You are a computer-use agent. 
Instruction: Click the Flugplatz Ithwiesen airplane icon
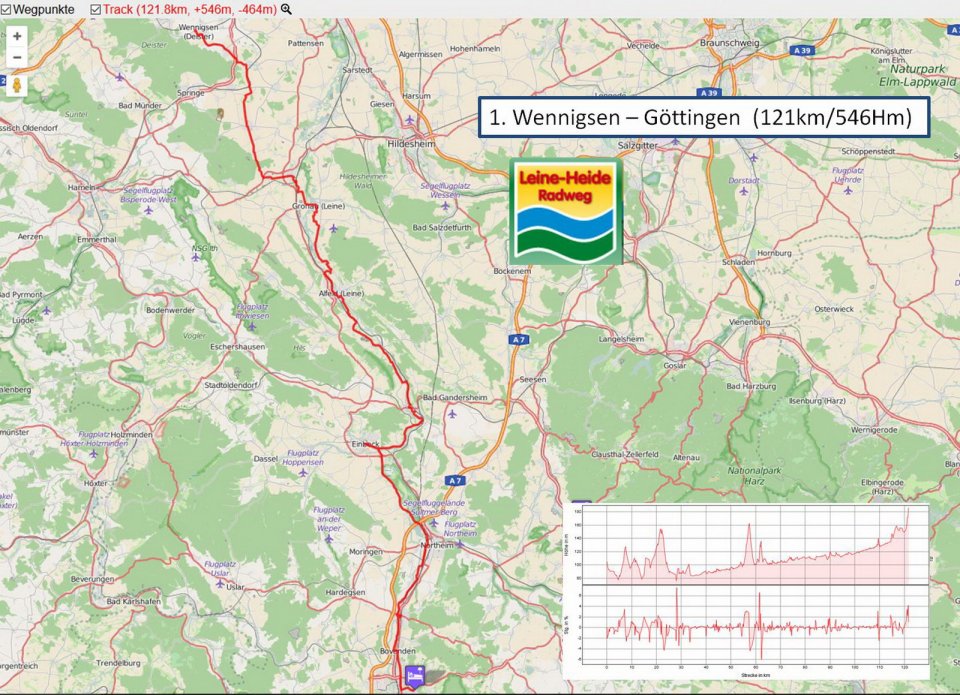point(252,326)
